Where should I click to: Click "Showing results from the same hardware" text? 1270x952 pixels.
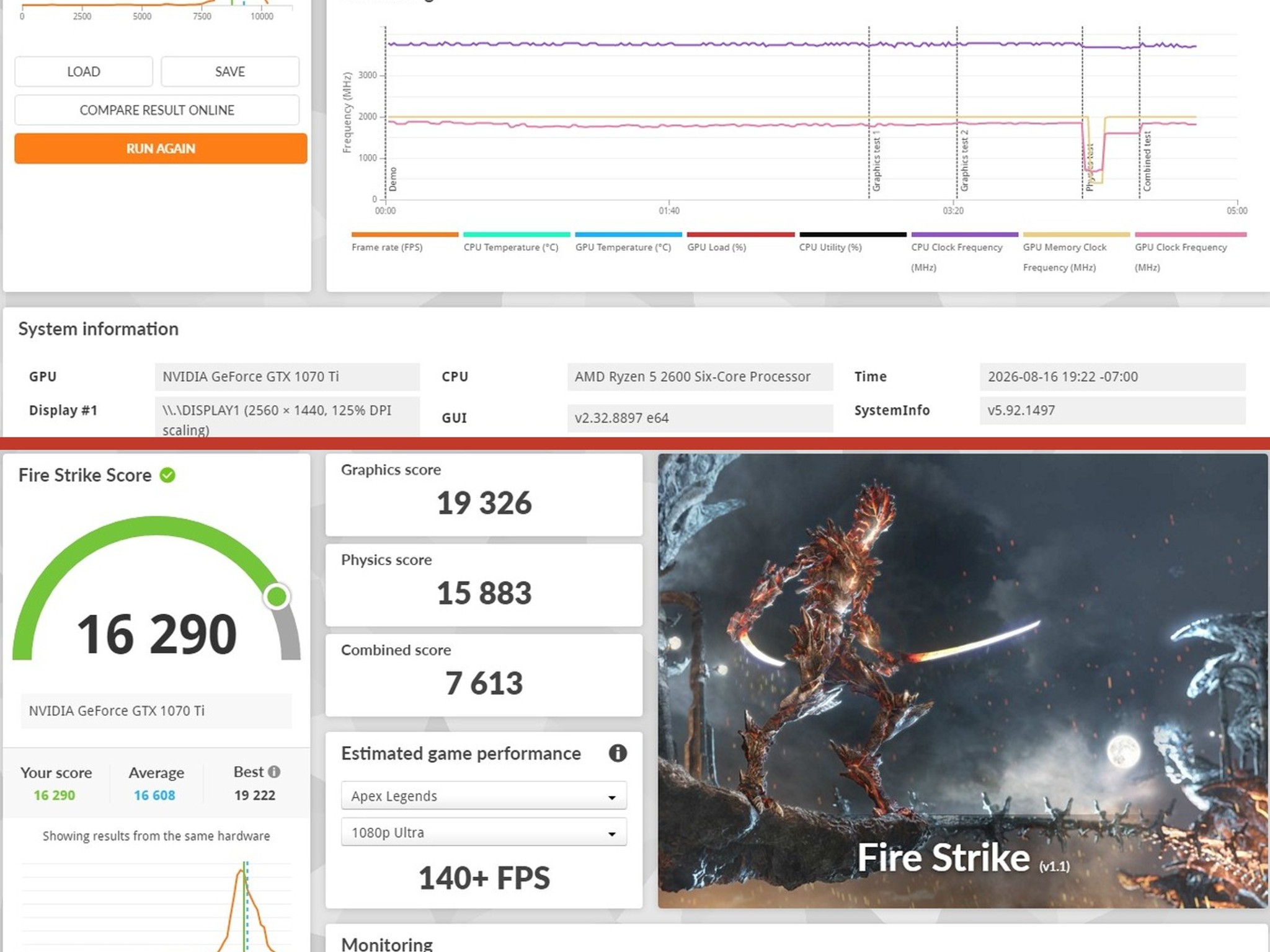pyautogui.click(x=156, y=836)
